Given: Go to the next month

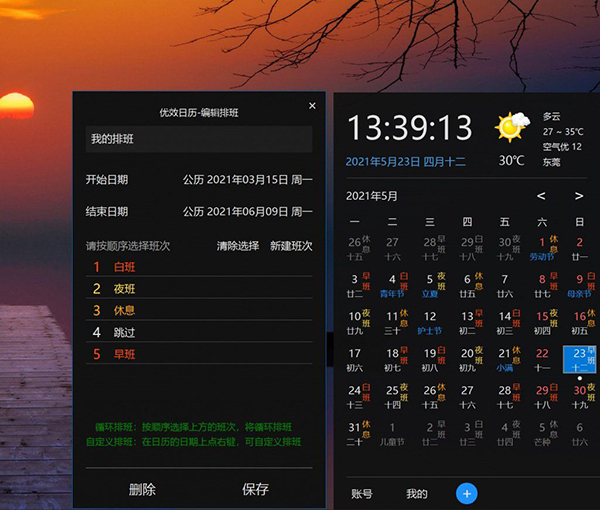Looking at the screenshot, I should pyautogui.click(x=578, y=196).
